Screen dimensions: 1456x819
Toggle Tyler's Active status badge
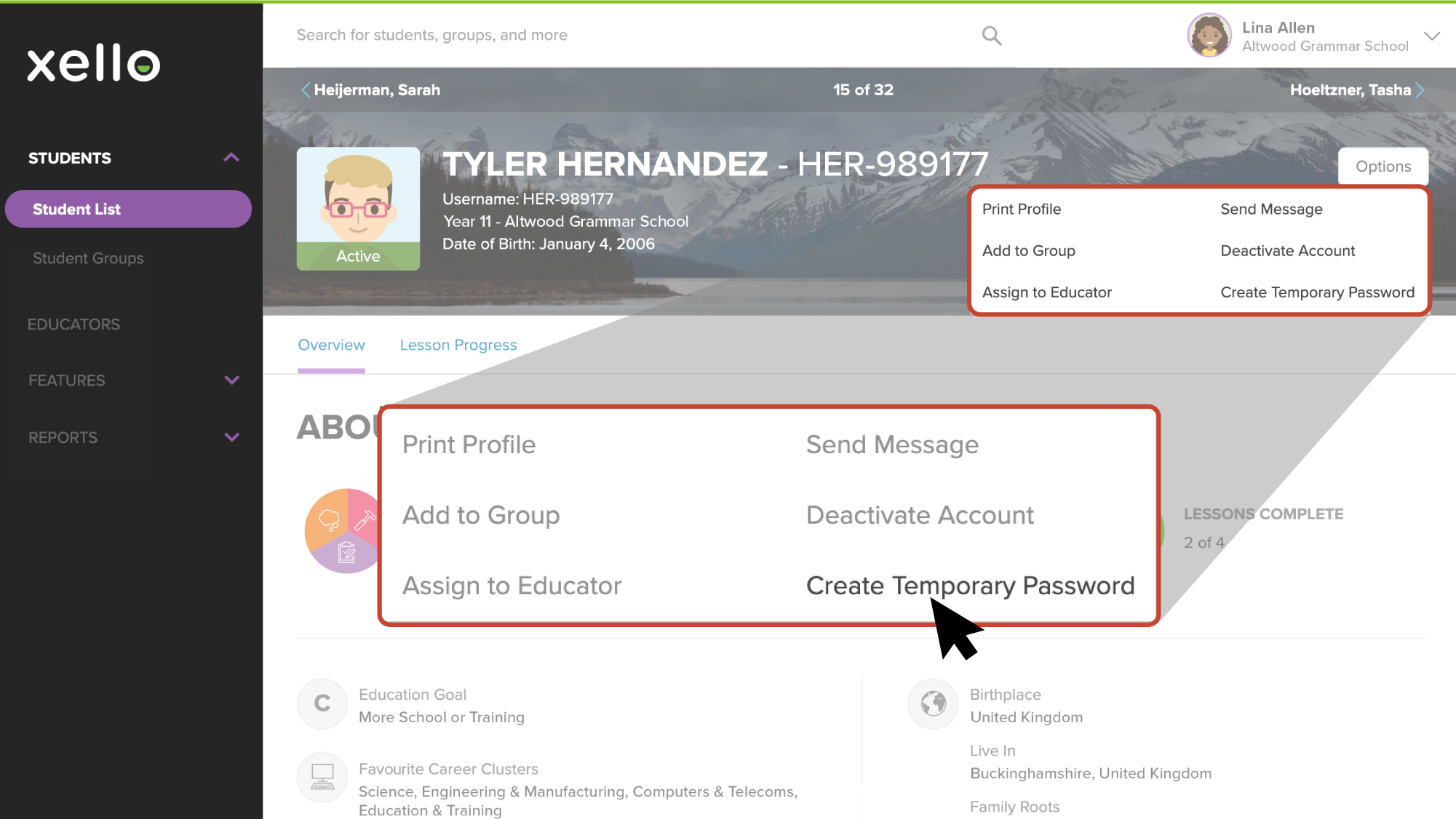point(358,256)
